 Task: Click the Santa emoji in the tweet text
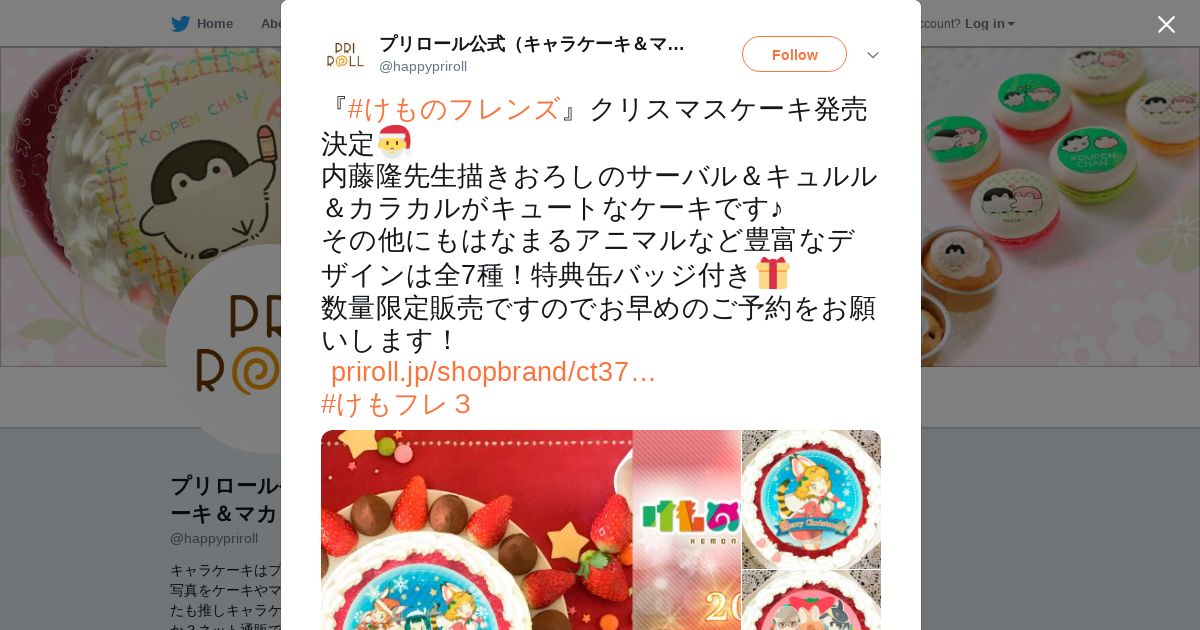[394, 142]
